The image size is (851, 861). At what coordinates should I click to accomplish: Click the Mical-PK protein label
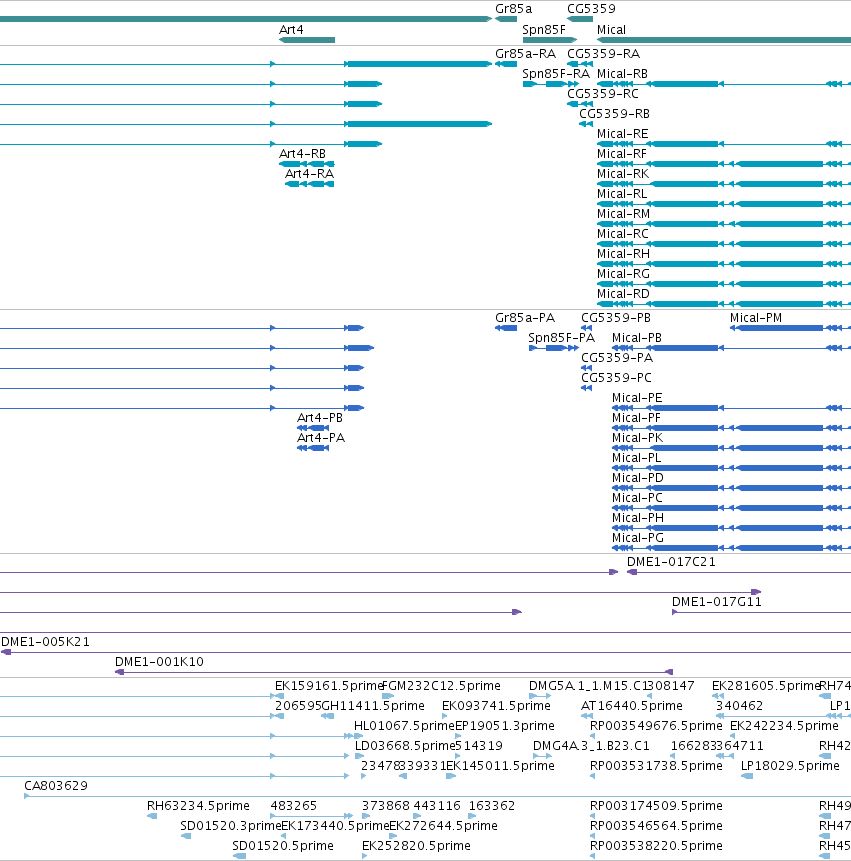point(637,438)
